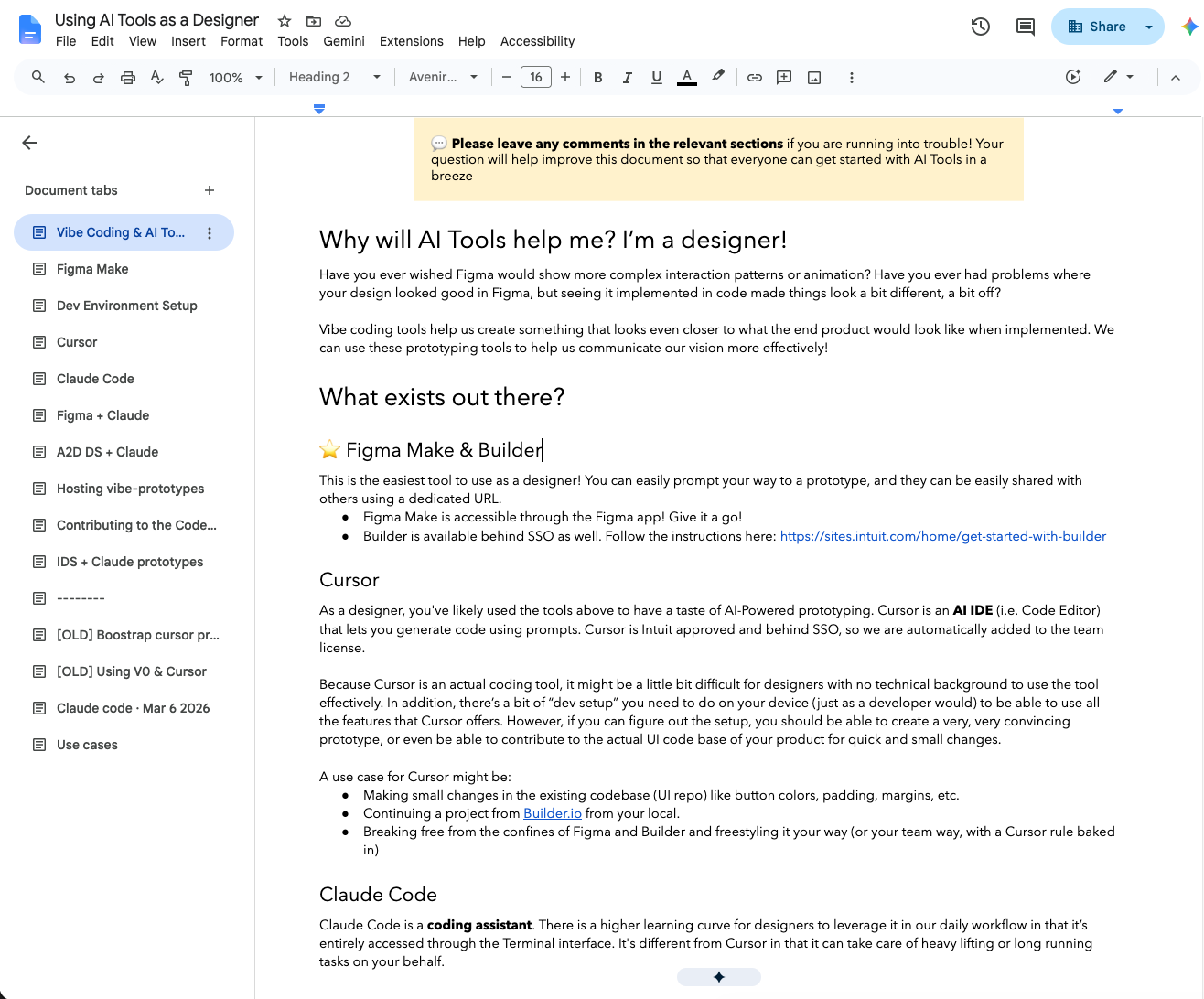Viewport: 1204px width, 999px height.
Task: Switch to IDS + Claude prototypes tab
Action: pos(124,562)
